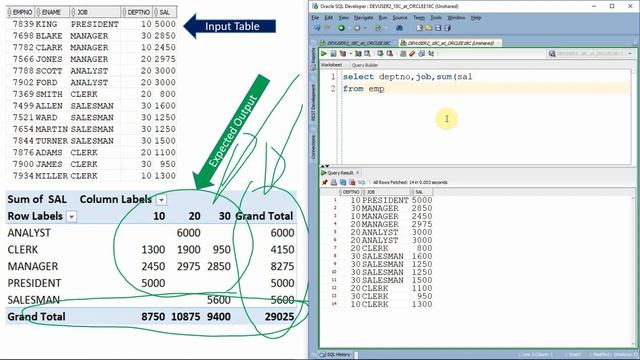Select the PRESIDENT cell in Query Result
Screen dimensions: 640x360
pyautogui.click(x=385, y=200)
